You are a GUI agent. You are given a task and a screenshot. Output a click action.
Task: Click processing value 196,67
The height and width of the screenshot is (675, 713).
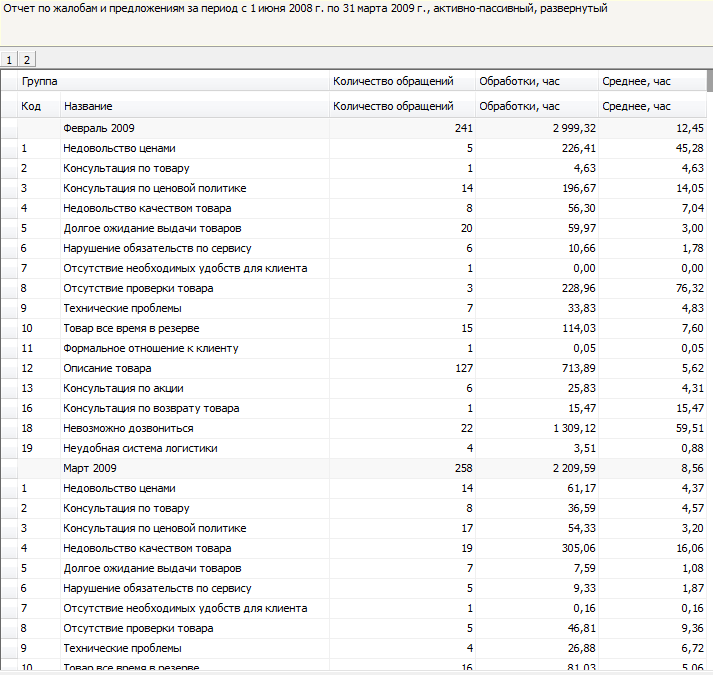(x=579, y=188)
